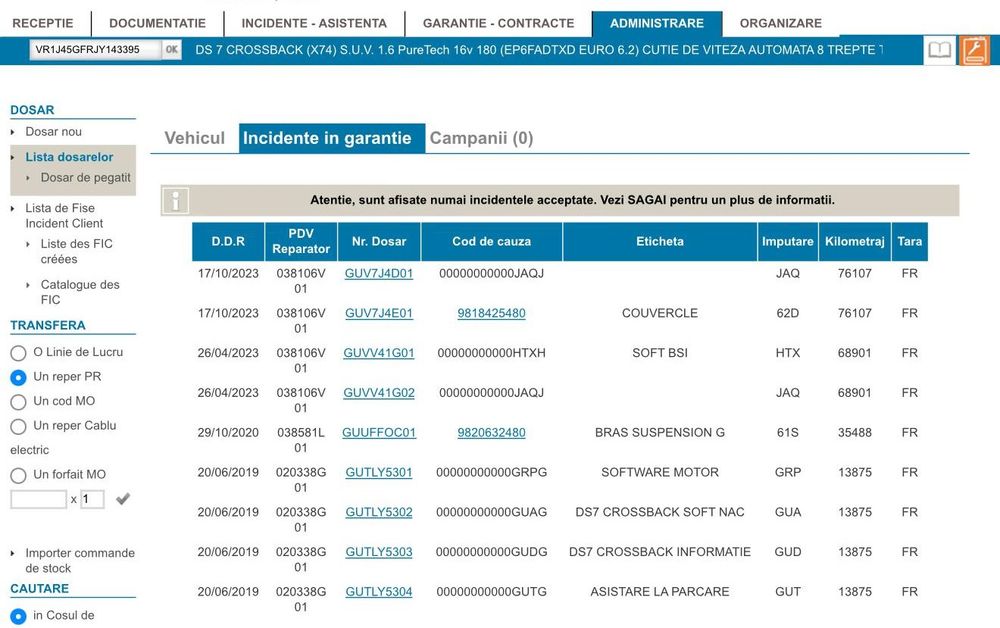1000x628 pixels.
Task: Click 'Dosar de pegatit' sidebar item
Action: pos(85,178)
